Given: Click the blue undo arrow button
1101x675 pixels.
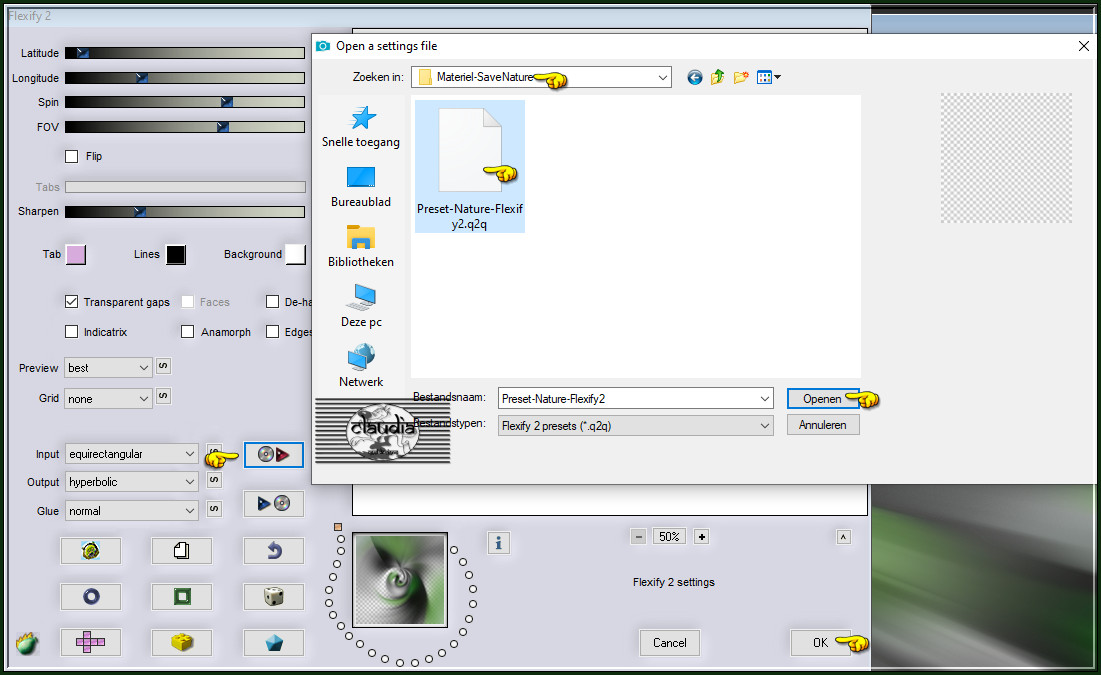Looking at the screenshot, I should (274, 551).
